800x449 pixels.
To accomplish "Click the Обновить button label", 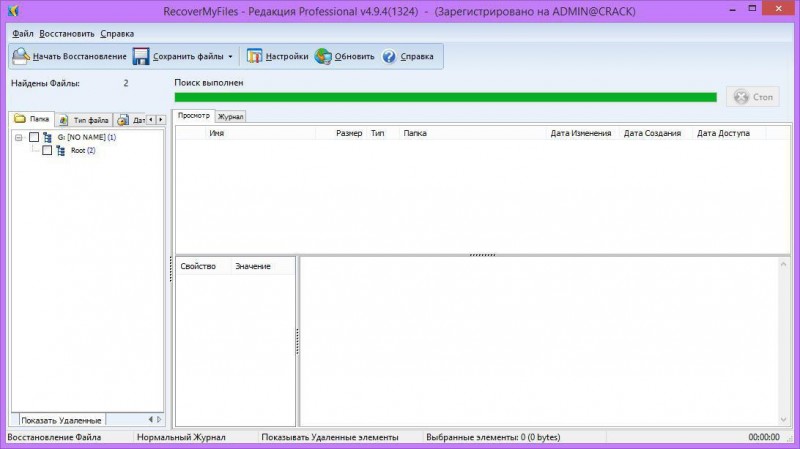I will pos(355,57).
